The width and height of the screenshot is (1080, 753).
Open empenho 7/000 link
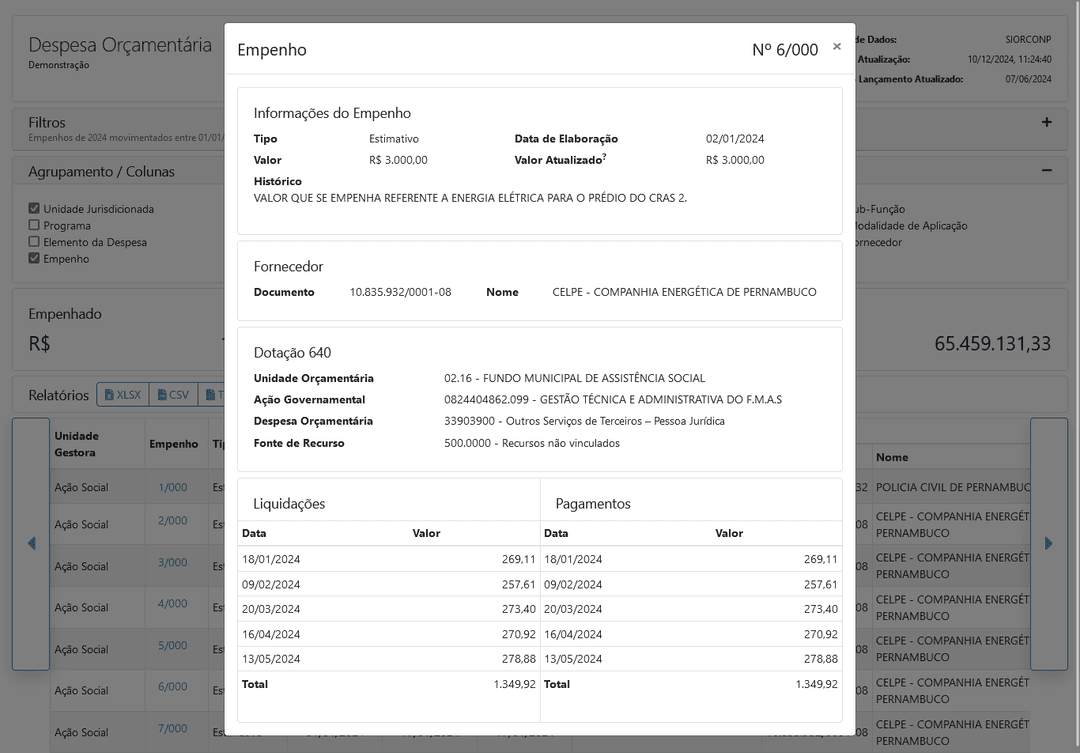pos(172,728)
